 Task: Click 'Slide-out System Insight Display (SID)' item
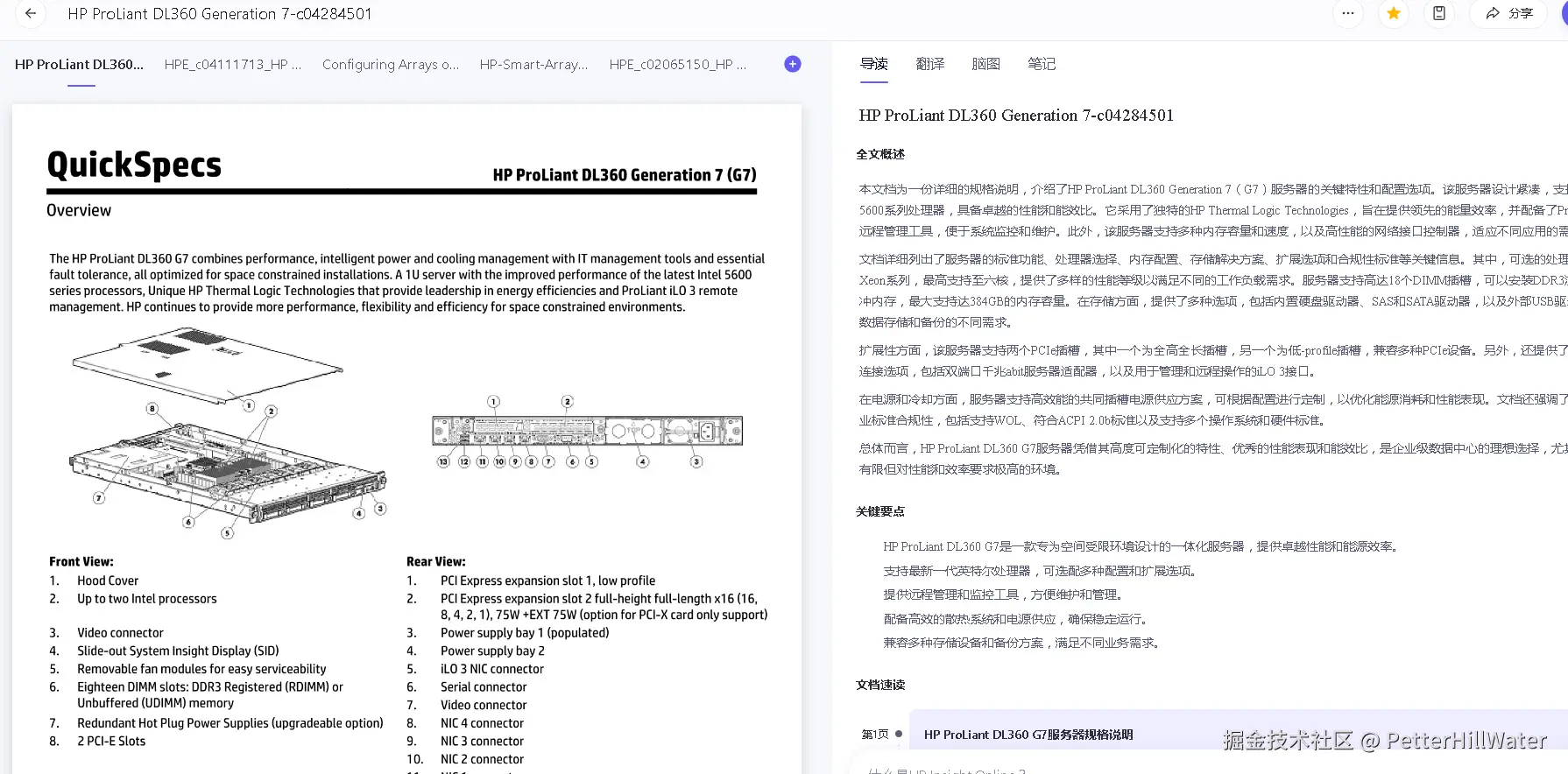click(x=178, y=651)
